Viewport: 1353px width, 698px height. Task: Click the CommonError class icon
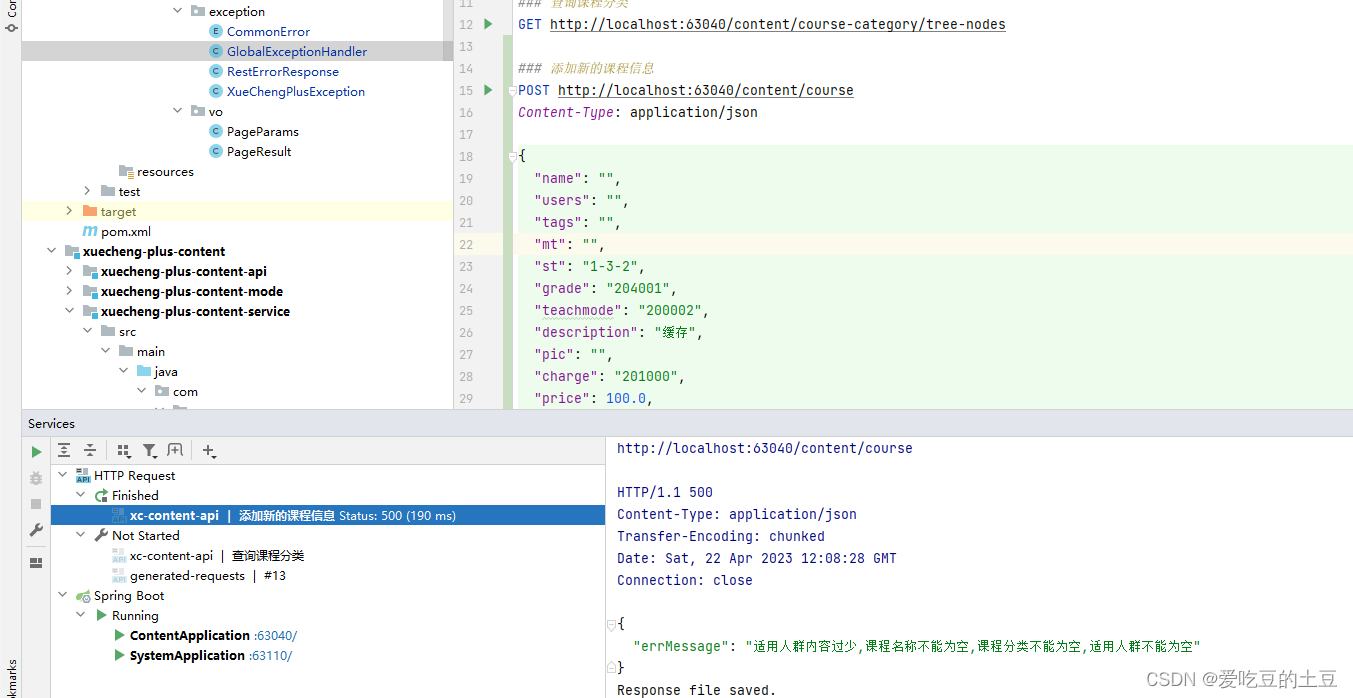pyautogui.click(x=216, y=32)
